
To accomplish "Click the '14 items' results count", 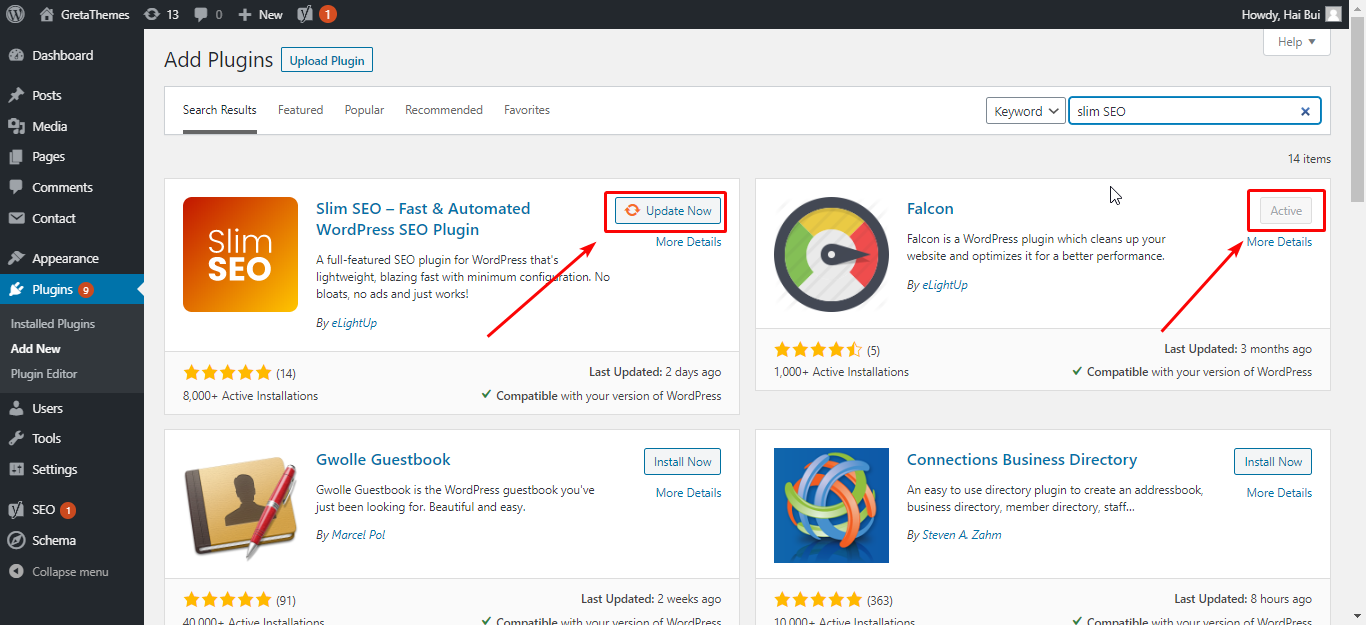I will point(1309,159).
